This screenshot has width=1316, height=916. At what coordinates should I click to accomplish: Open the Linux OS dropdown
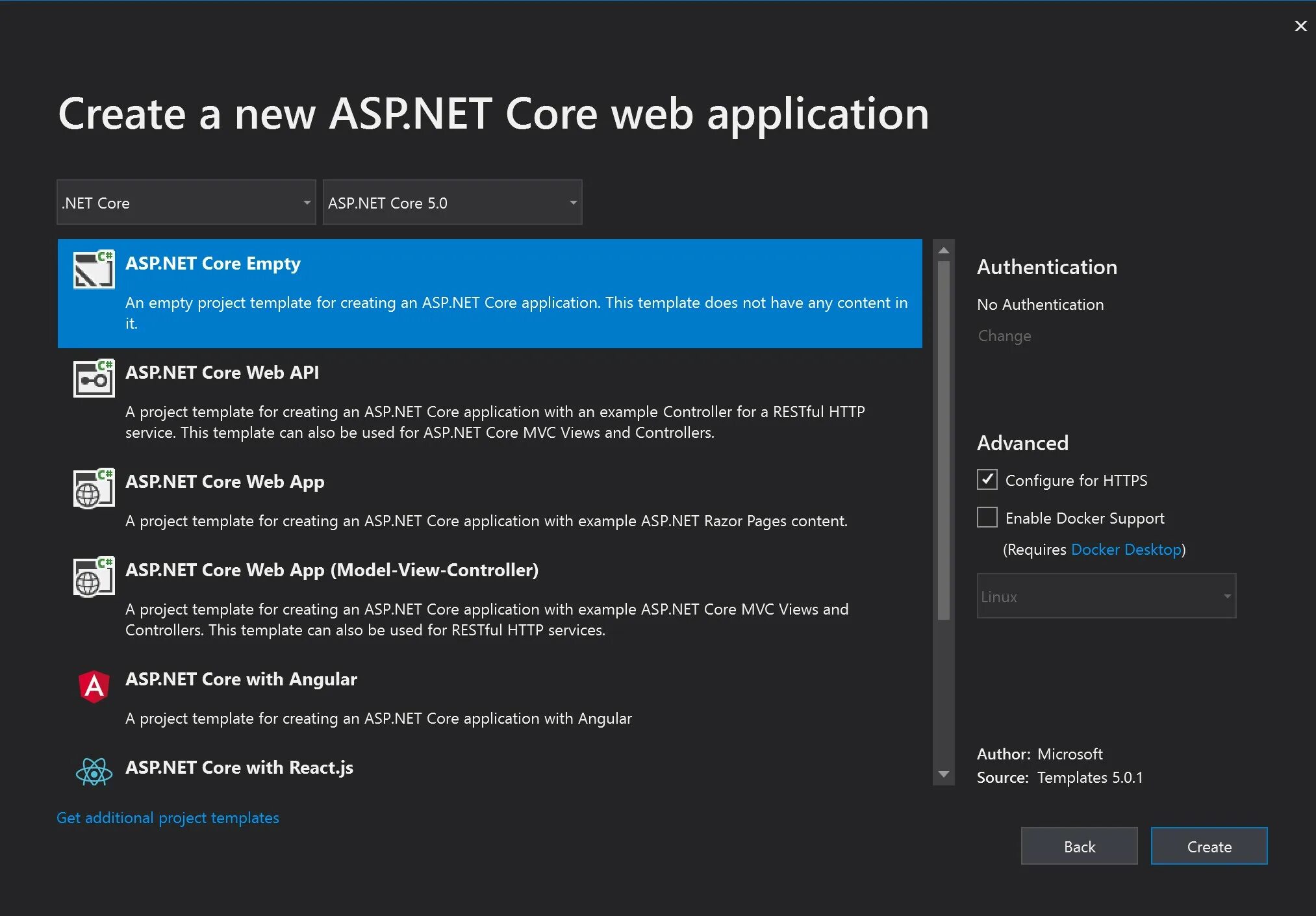pyautogui.click(x=1106, y=596)
